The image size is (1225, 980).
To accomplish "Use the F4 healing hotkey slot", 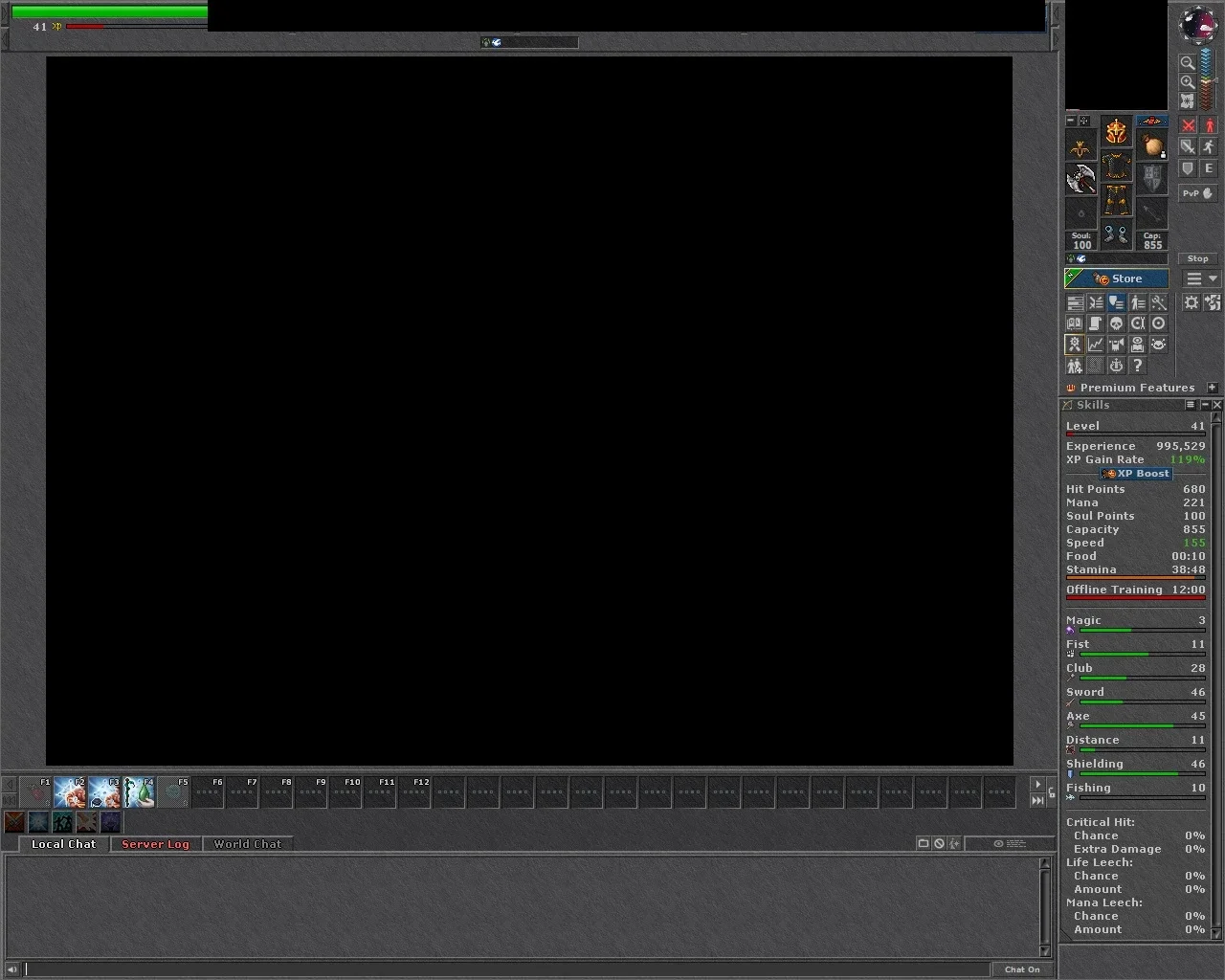I will (x=139, y=792).
